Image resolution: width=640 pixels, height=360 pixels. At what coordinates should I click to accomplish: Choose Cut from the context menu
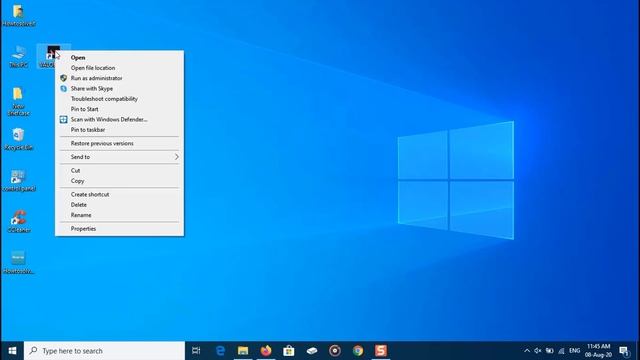(x=119, y=171)
